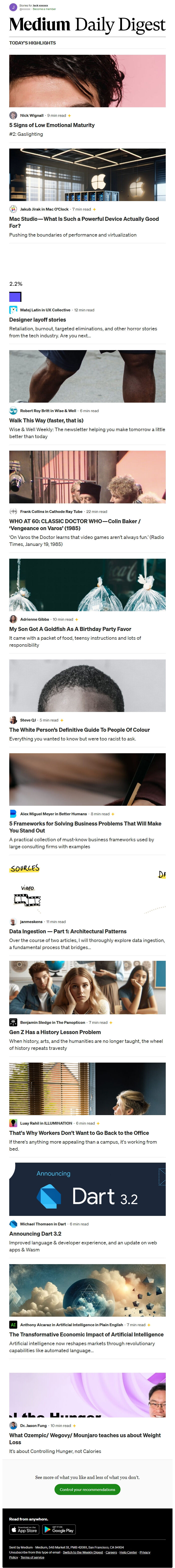175x1568 pixels.
Task: Click the Dart 3.2 announcement banner image
Action: click(87, 1189)
